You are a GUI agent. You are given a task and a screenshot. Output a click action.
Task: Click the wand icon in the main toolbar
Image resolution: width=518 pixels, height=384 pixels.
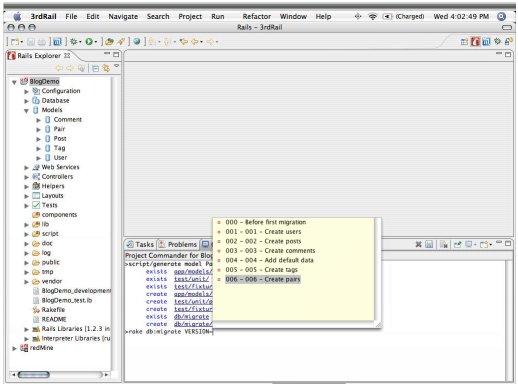coord(121,42)
